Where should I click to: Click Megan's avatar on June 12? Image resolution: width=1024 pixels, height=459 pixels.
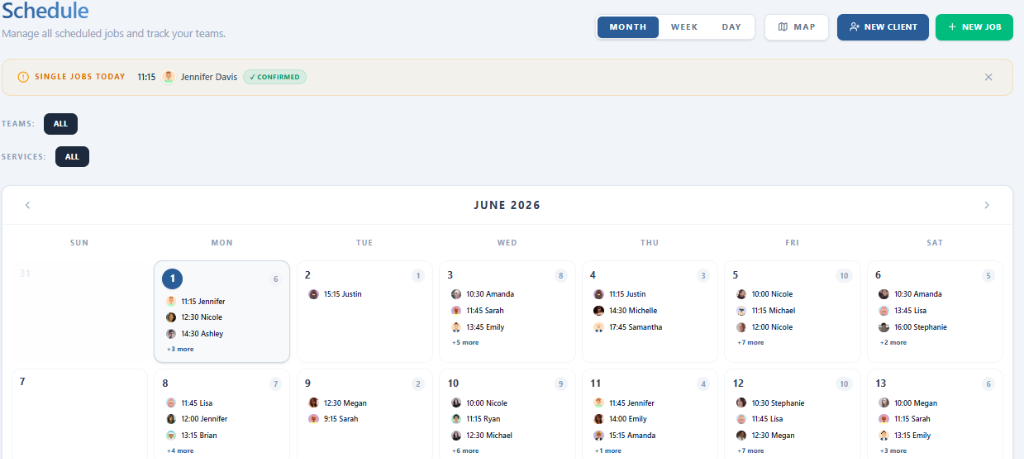741,435
